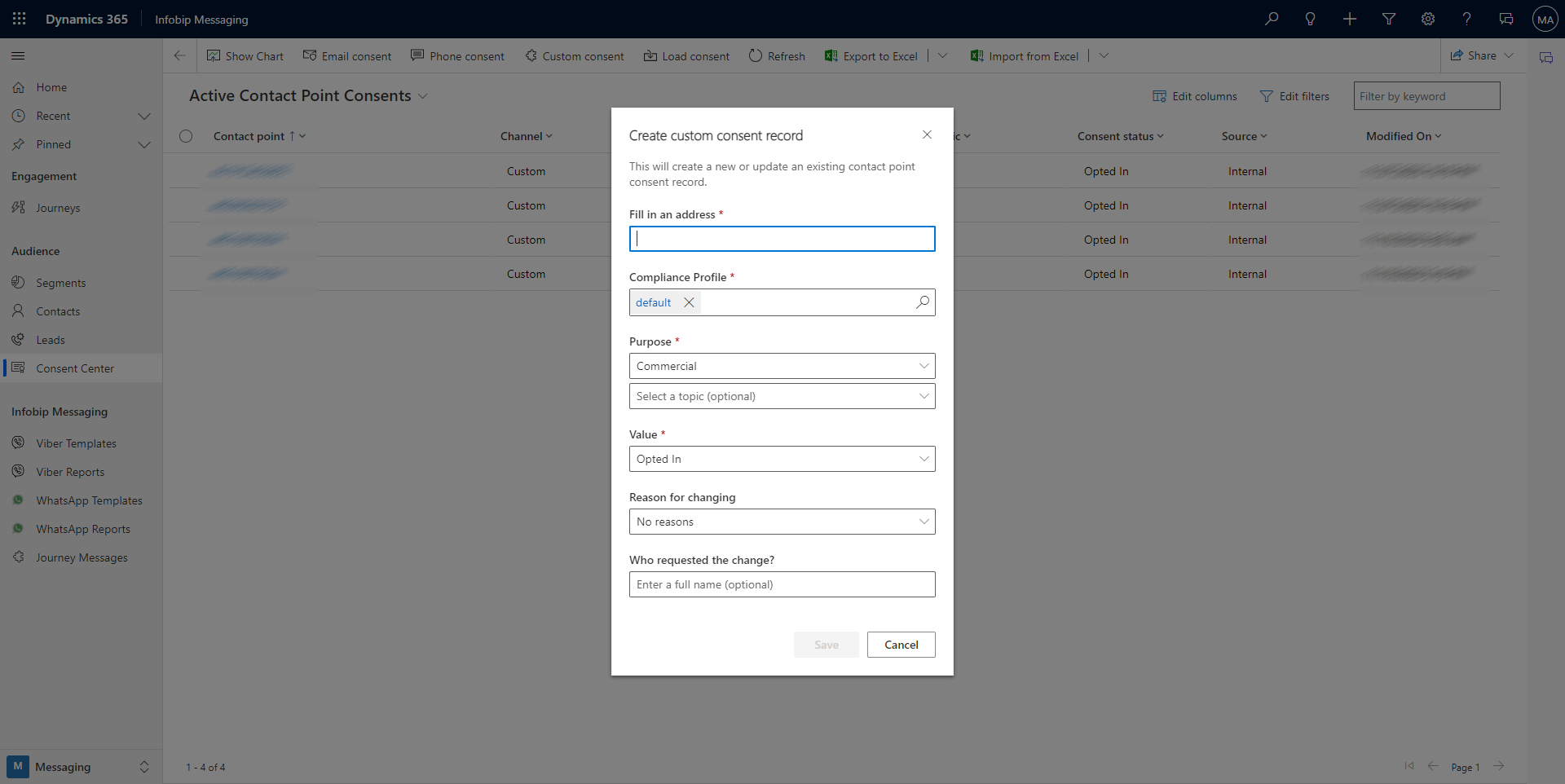The width and height of the screenshot is (1565, 784).
Task: Close the Create custom consent record dialog
Action: (x=927, y=134)
